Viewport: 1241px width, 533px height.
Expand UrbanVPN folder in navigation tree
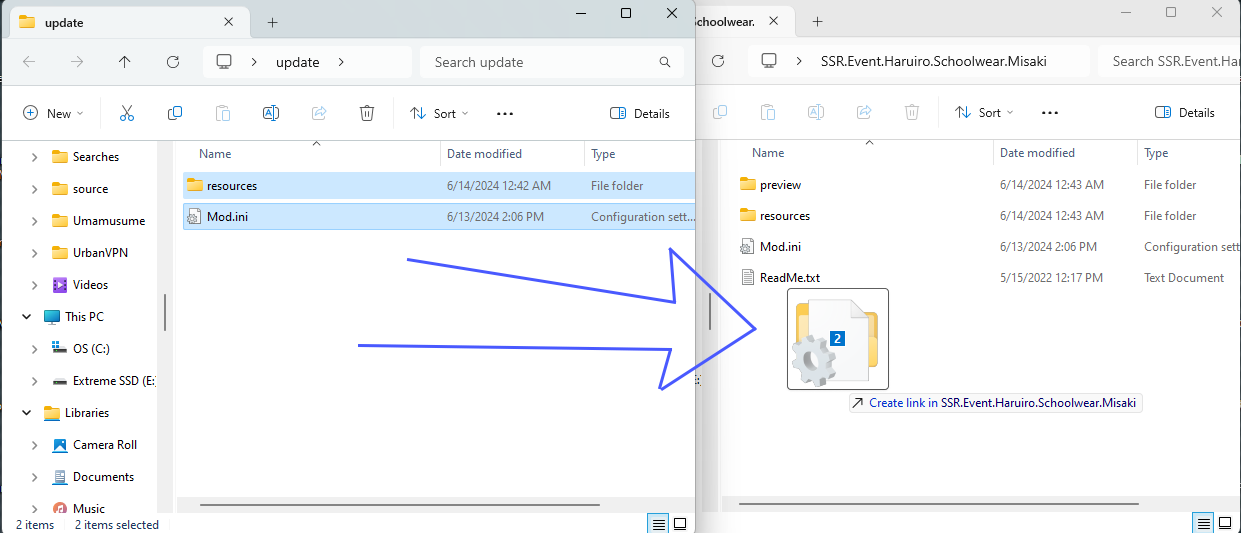pyautogui.click(x=35, y=253)
